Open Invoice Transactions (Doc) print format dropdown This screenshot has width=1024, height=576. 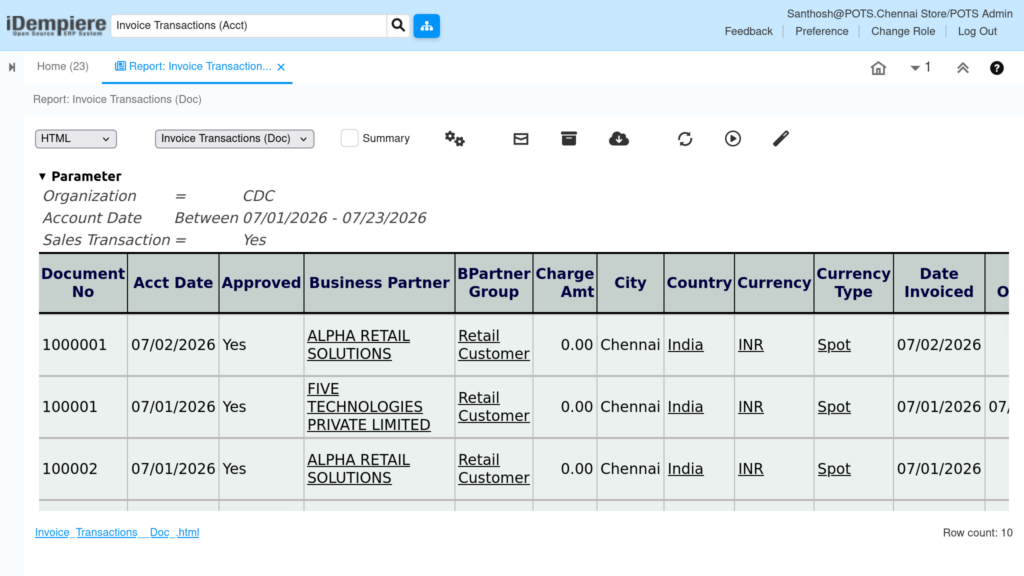pyautogui.click(x=234, y=138)
